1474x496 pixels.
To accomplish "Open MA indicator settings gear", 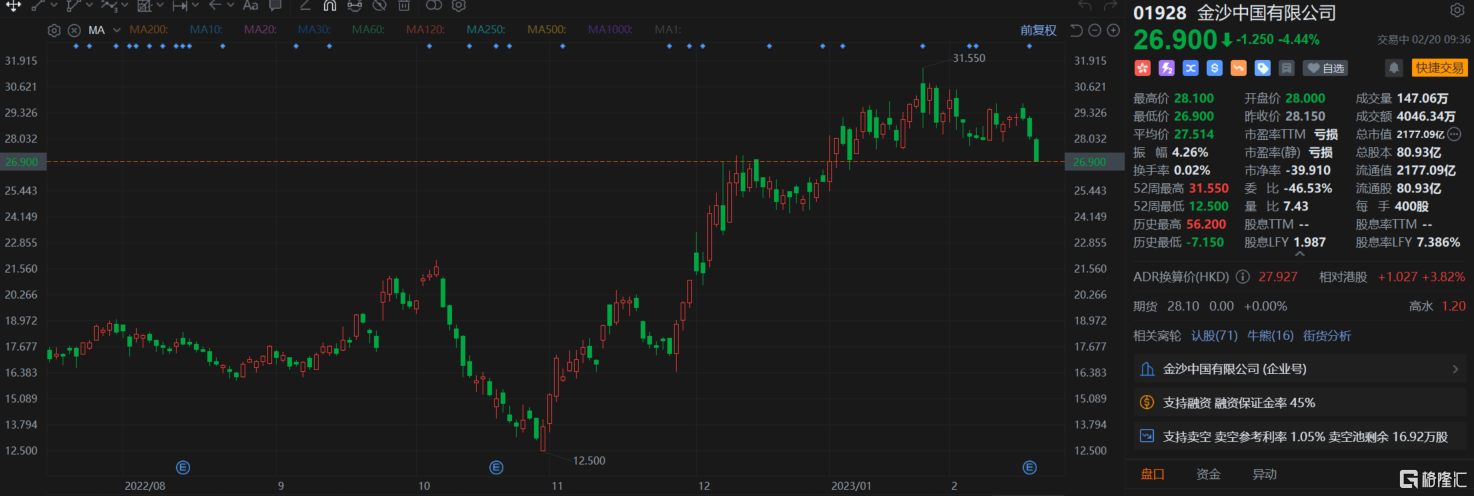I will pos(54,30).
